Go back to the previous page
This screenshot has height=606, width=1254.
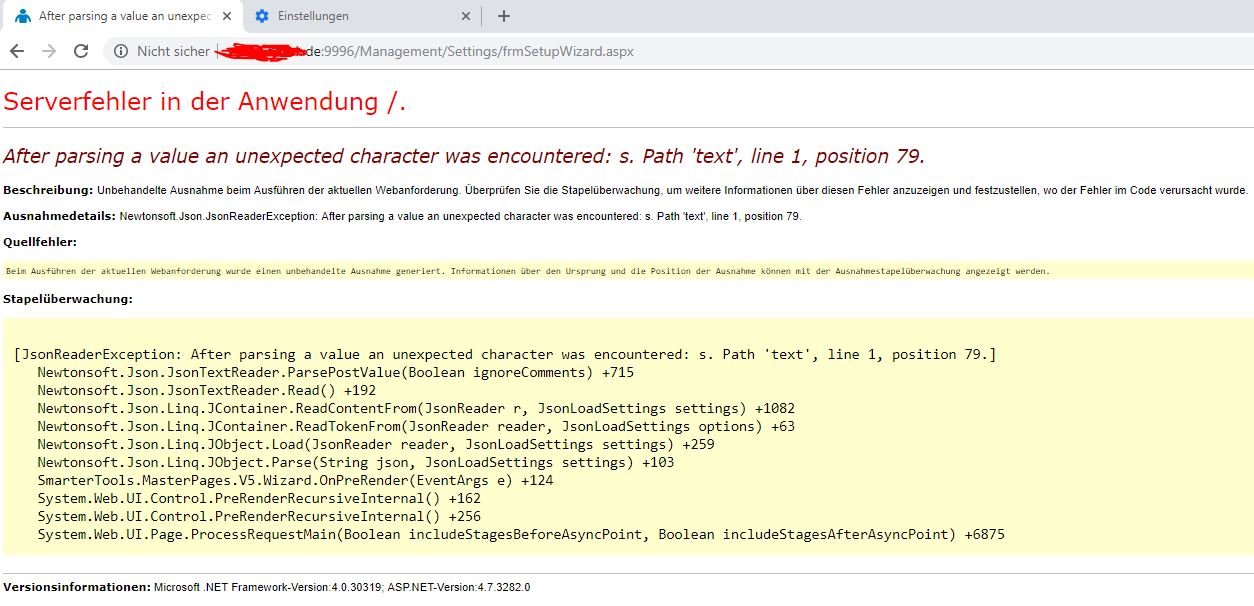[x=17, y=51]
